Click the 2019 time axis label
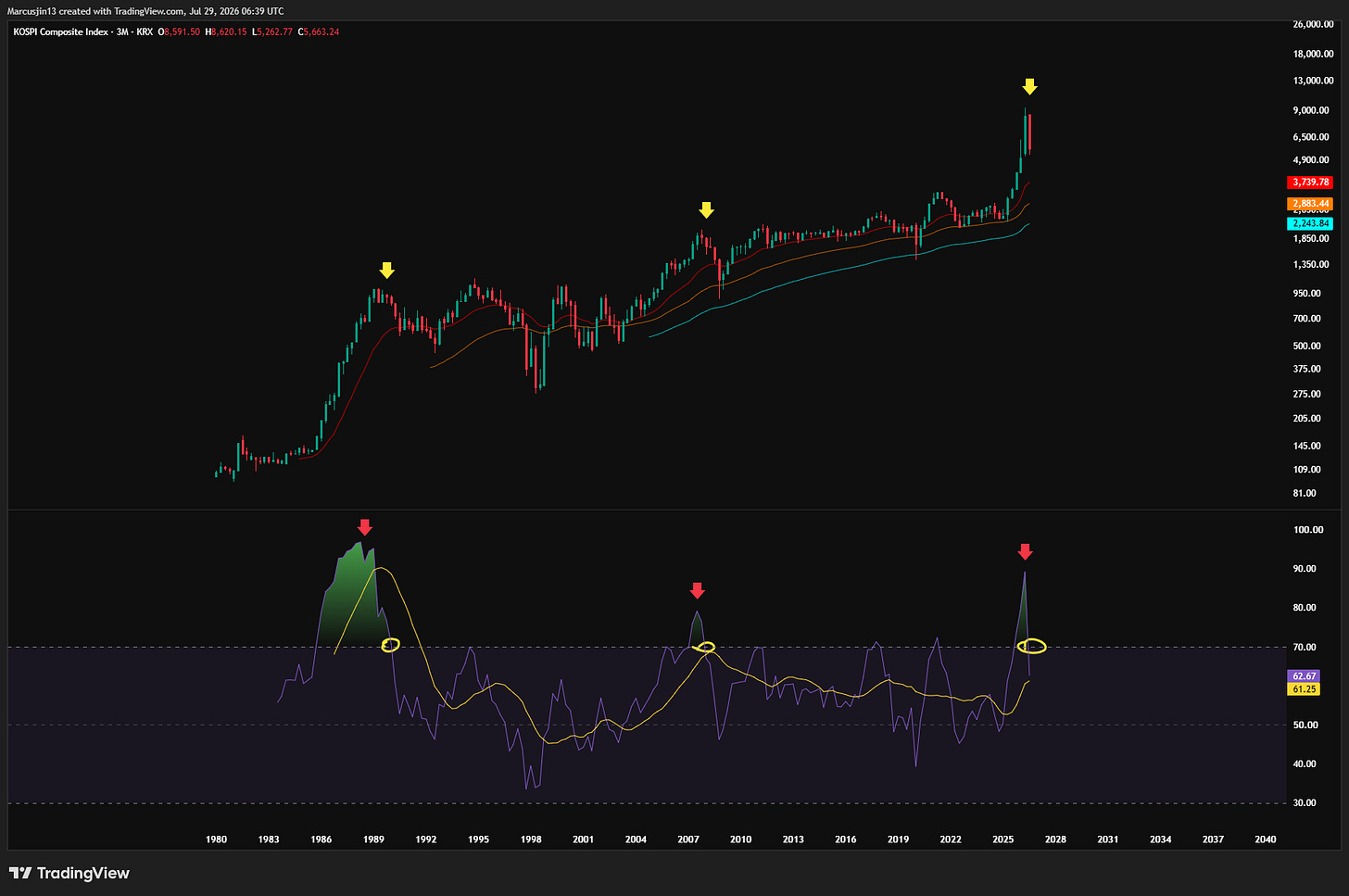The image size is (1349, 896). pos(898,839)
